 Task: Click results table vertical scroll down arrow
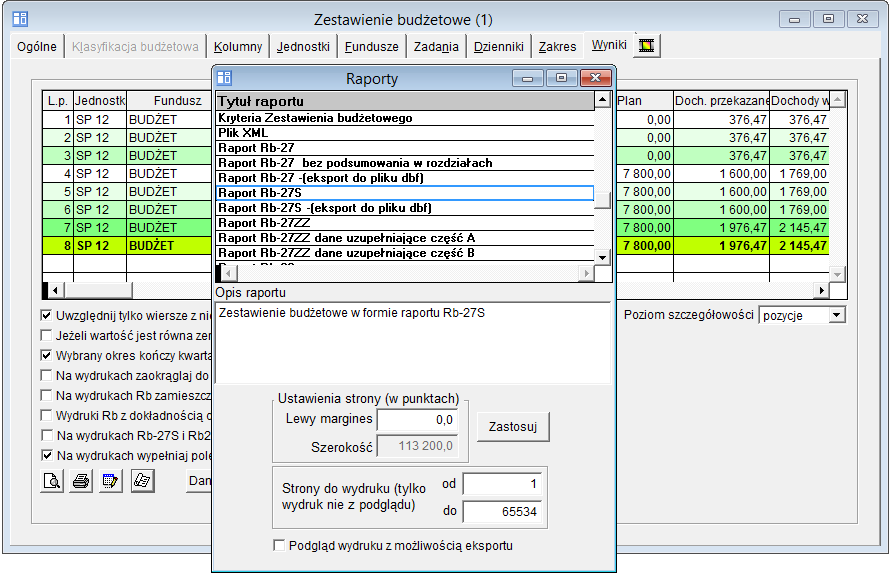point(837,274)
